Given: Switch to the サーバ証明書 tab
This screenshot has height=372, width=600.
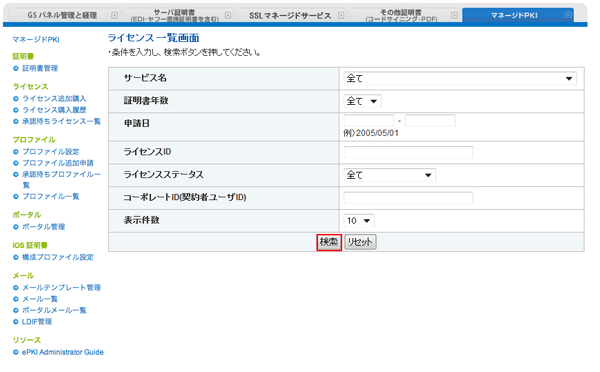Looking at the screenshot, I should point(178,15).
